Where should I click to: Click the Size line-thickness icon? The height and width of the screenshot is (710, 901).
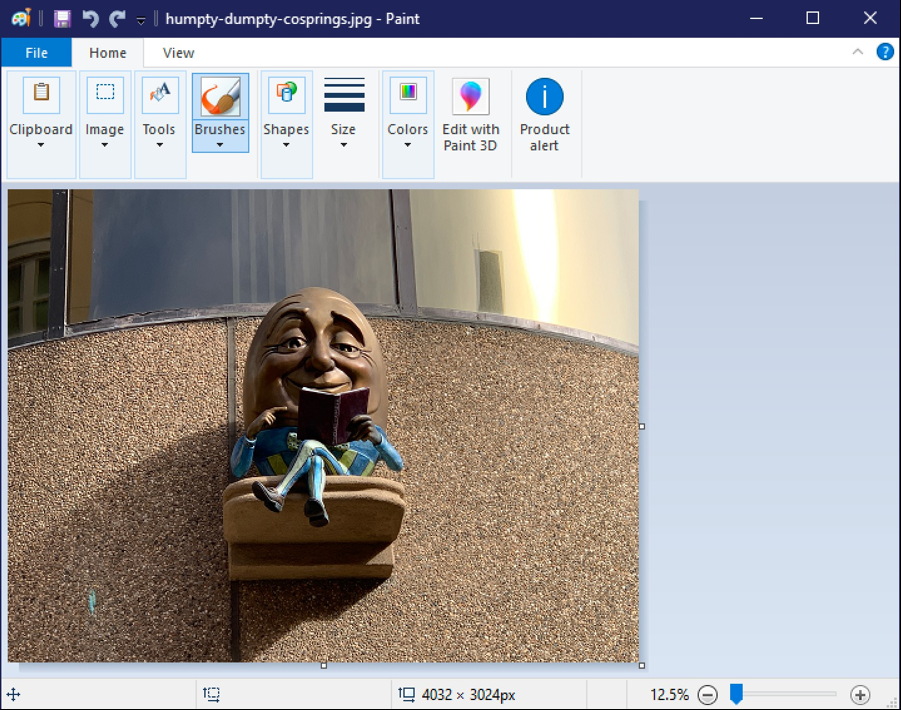point(344,95)
